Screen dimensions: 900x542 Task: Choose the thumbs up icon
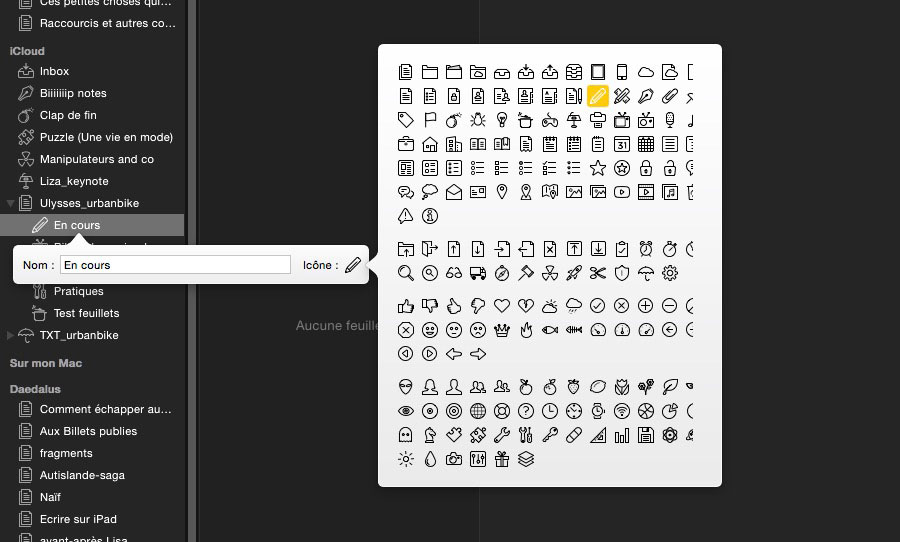click(406, 305)
